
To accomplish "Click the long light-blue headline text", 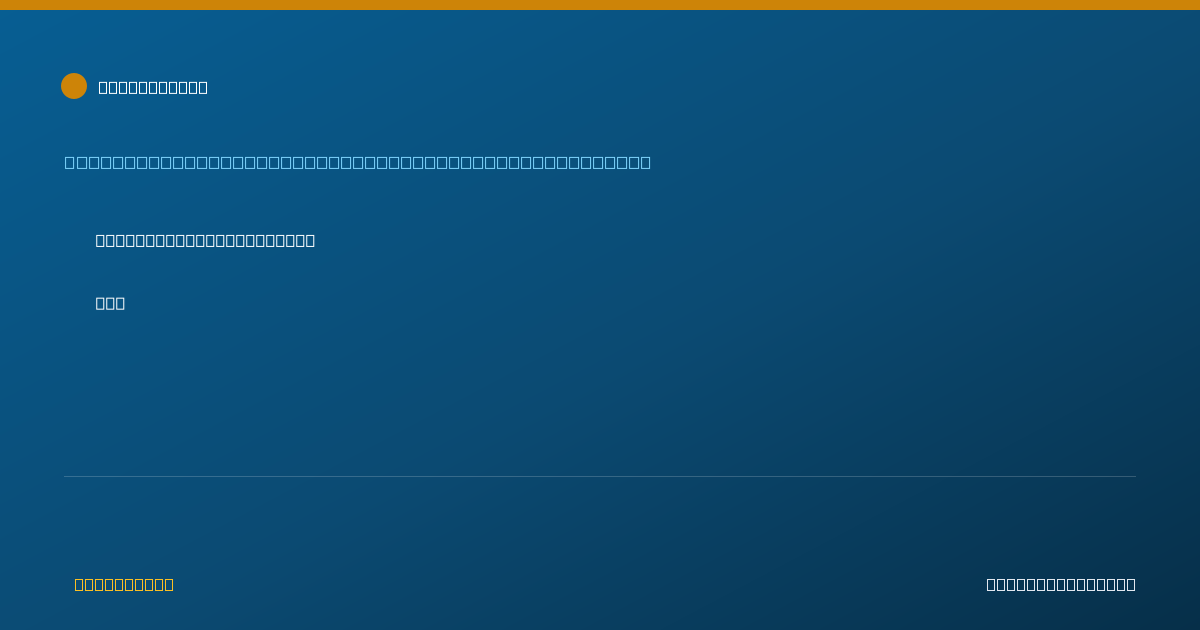I will click(358, 162).
